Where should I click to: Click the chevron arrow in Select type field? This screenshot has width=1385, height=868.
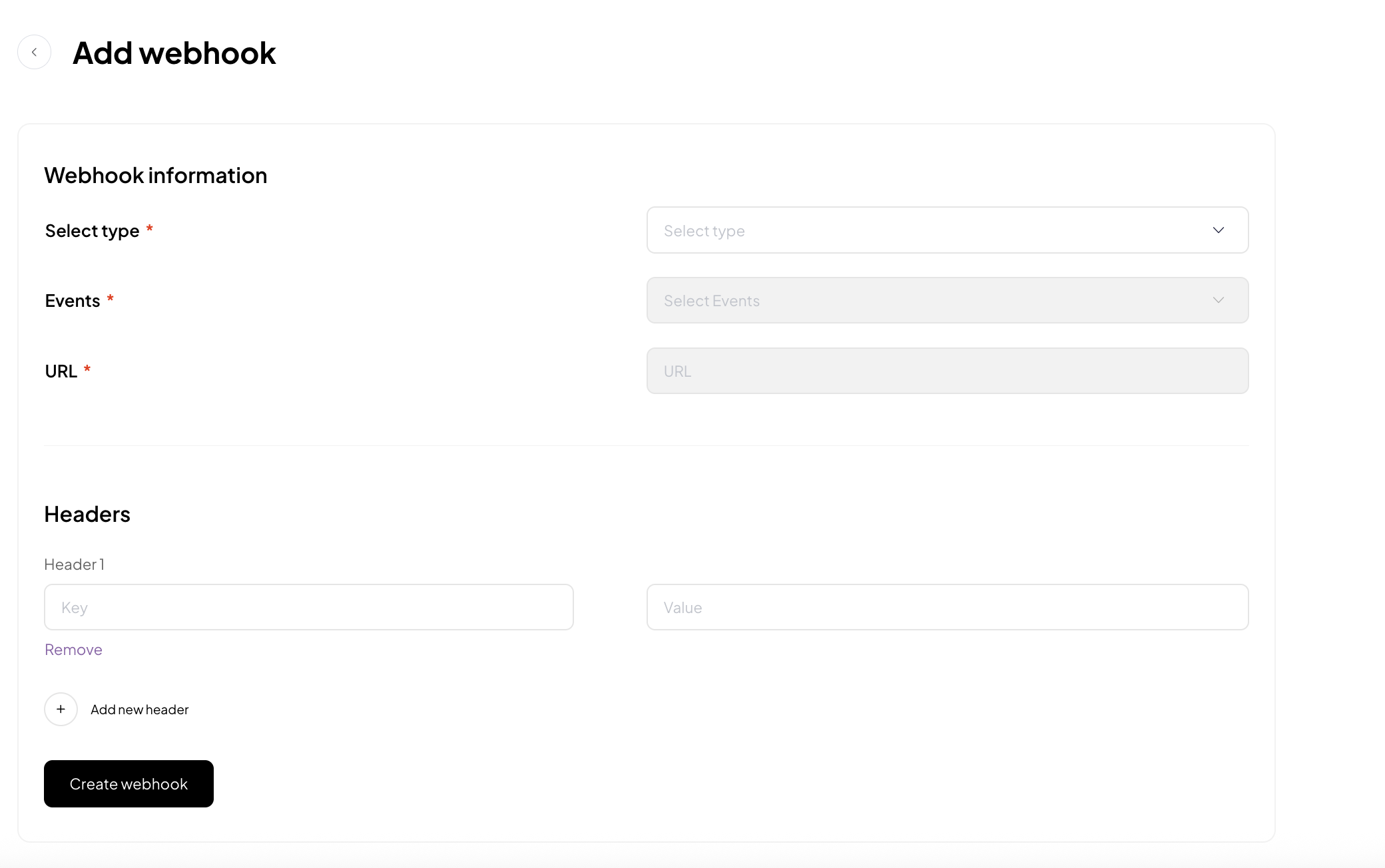(x=1218, y=230)
